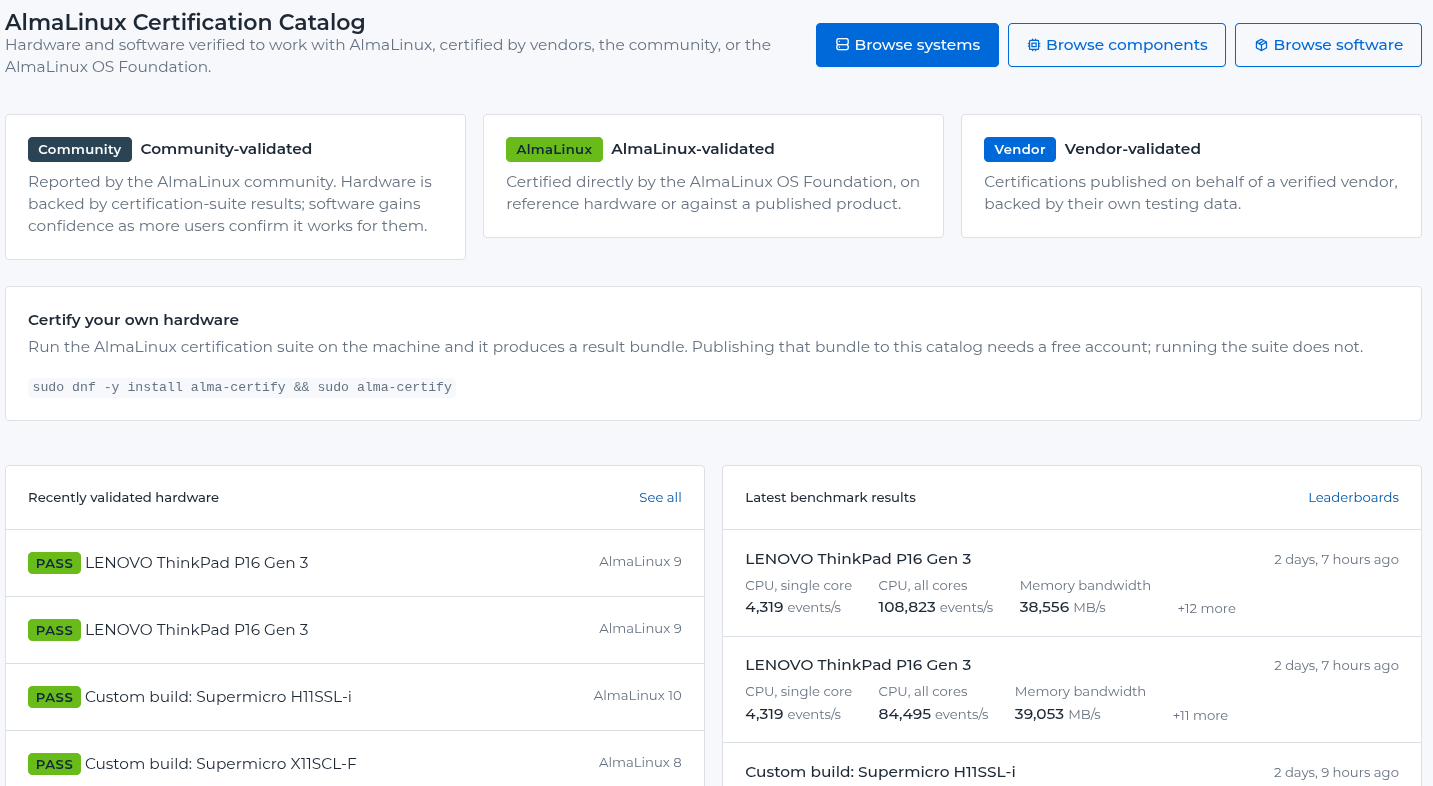Open Custom build: Supermicro H11SSL-i hardware entry
Image resolution: width=1433 pixels, height=786 pixels.
pos(355,697)
